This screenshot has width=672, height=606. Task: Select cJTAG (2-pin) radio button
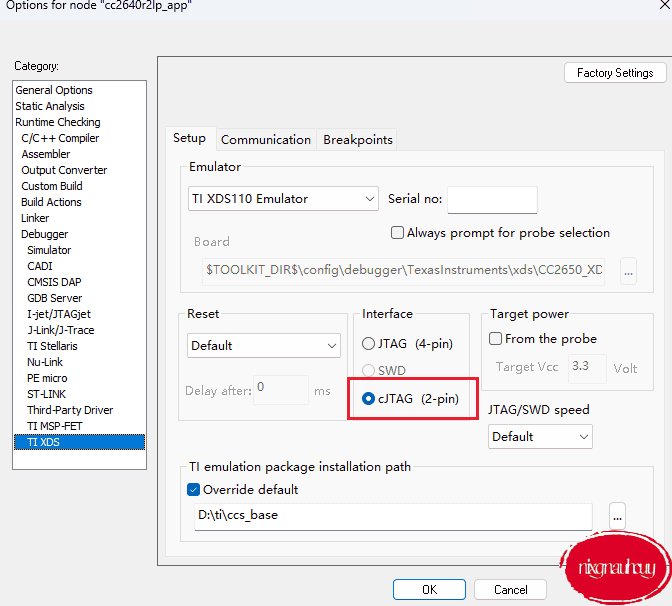click(369, 399)
